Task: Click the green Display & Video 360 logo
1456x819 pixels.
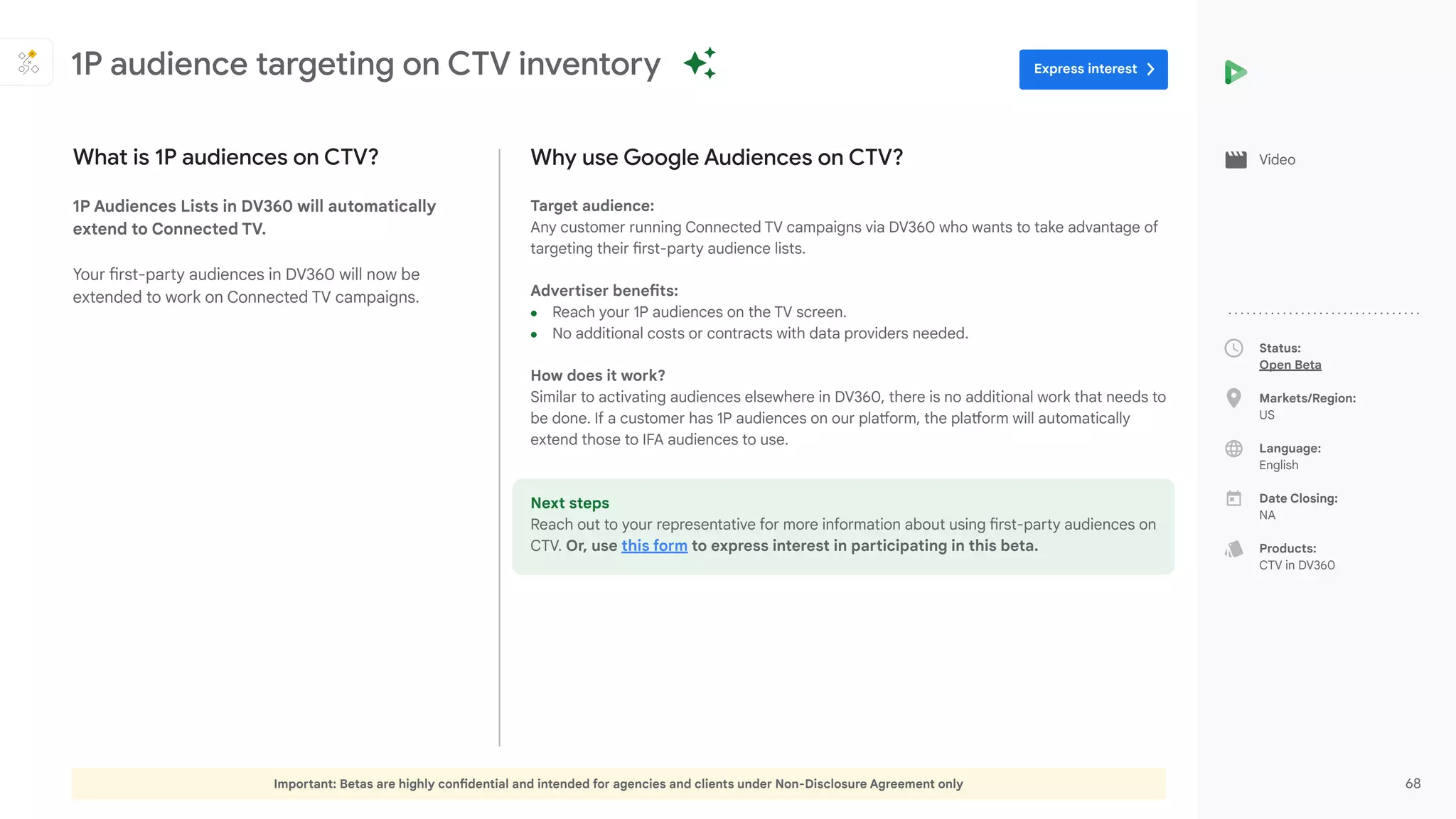Action: coord(1236,72)
